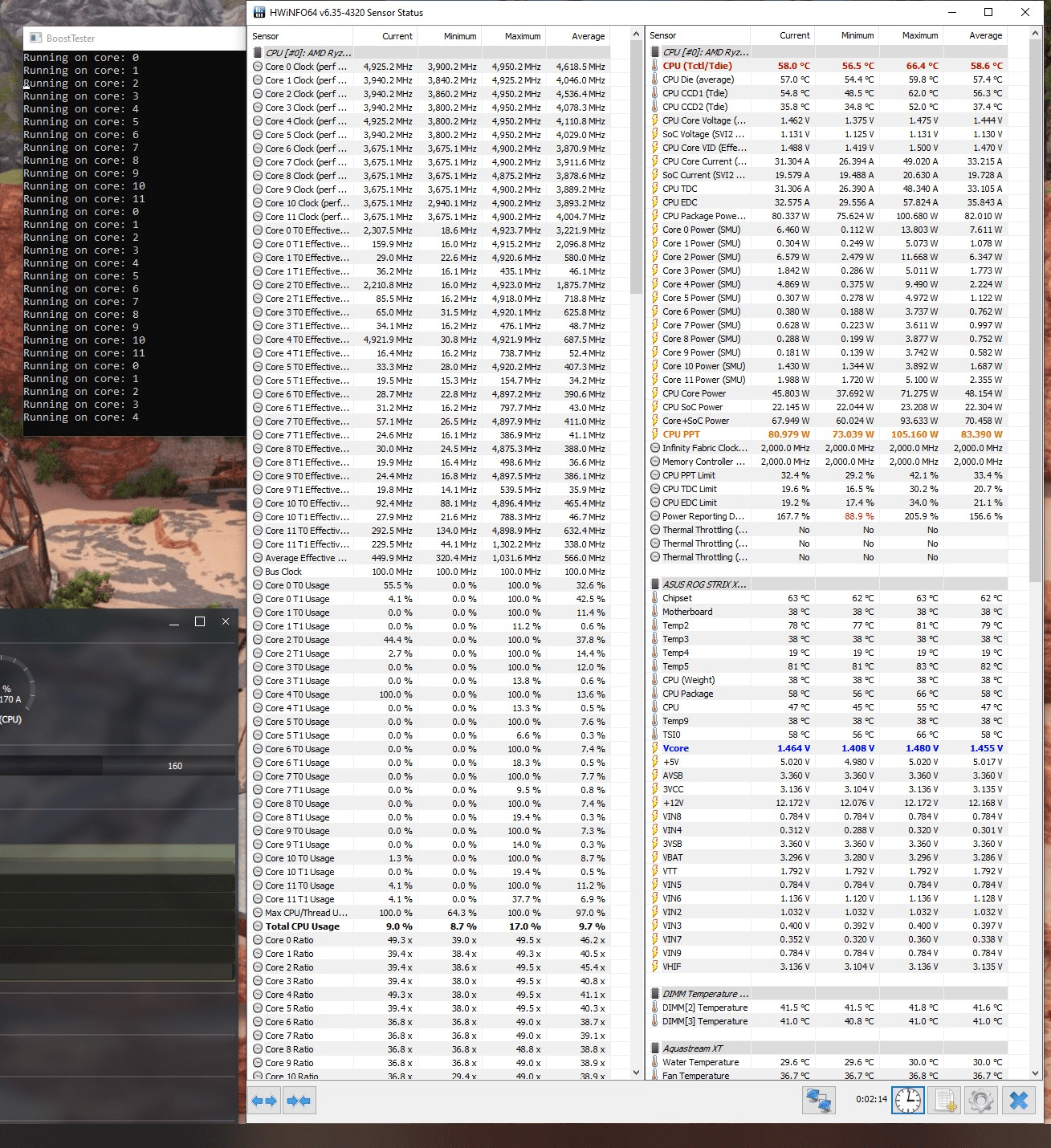Select the Power Reporting D... row
This screenshot has height=1148, width=1051.
[x=828, y=516]
